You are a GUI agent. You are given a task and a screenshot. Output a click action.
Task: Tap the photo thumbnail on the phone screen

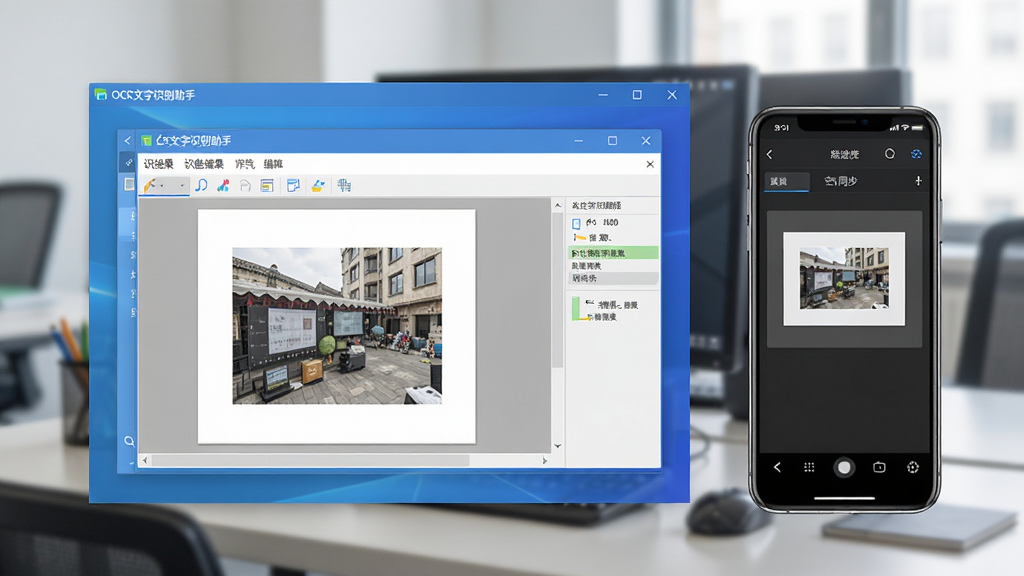(844, 279)
